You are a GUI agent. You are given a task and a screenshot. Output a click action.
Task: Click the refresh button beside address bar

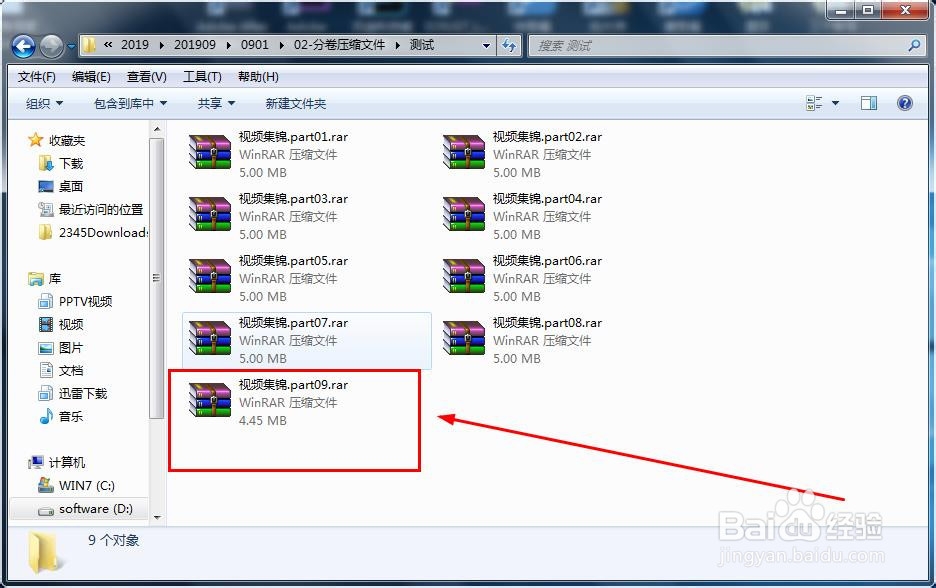point(509,45)
